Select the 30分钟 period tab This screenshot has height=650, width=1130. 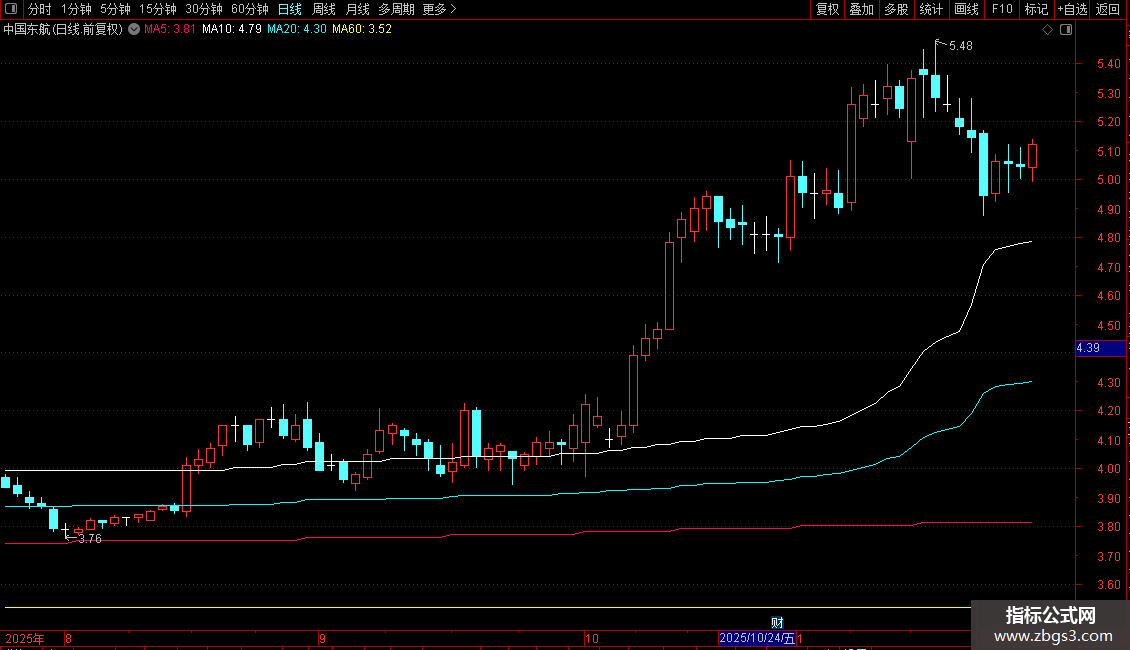click(204, 9)
